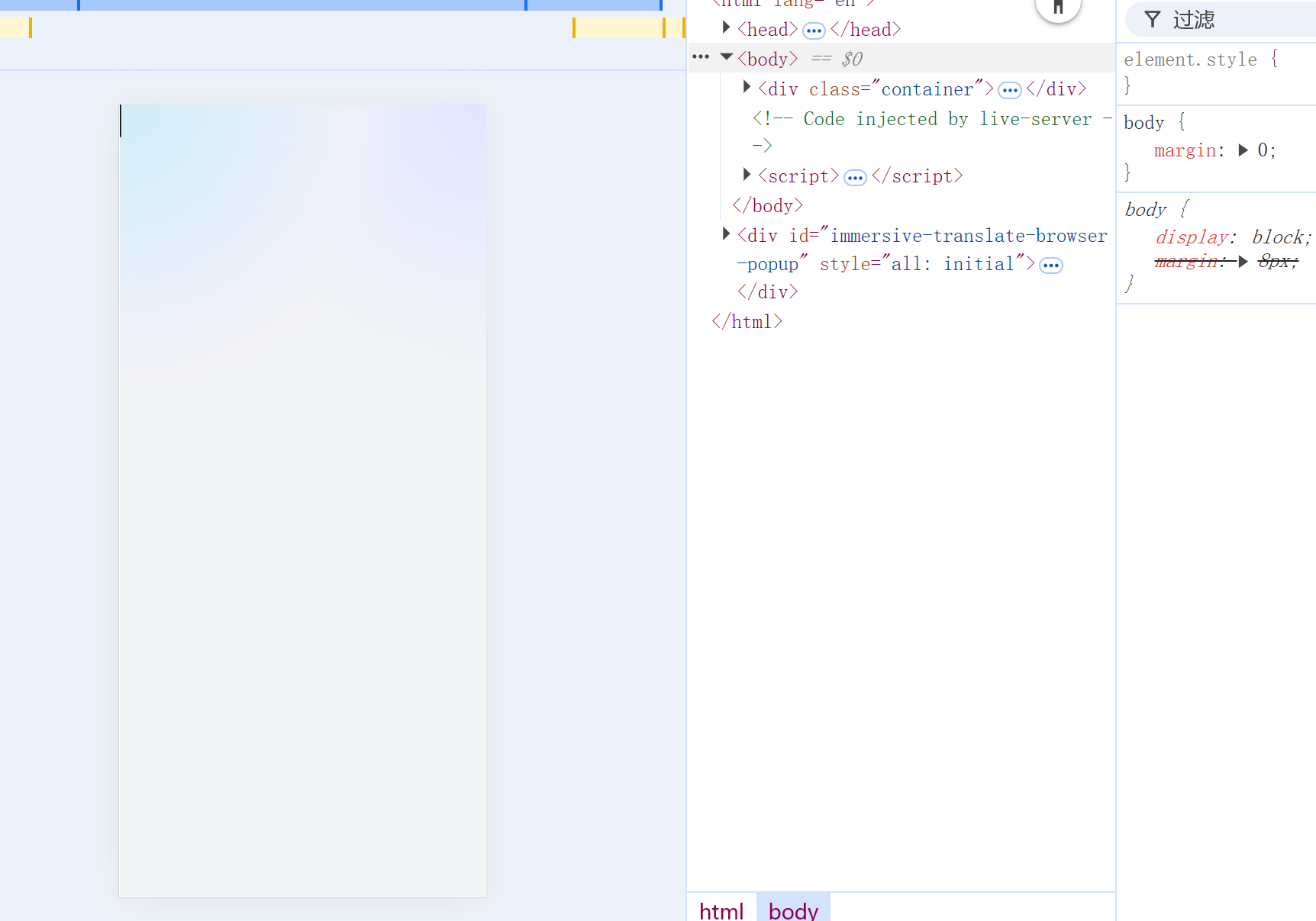
Task: Click the ellipsis badge inside head tag
Action: coord(814,31)
